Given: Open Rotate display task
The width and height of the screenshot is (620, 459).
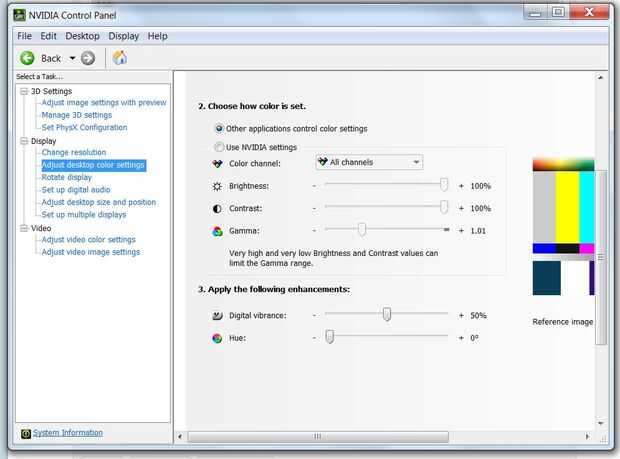Looking at the screenshot, I should pos(66,177).
